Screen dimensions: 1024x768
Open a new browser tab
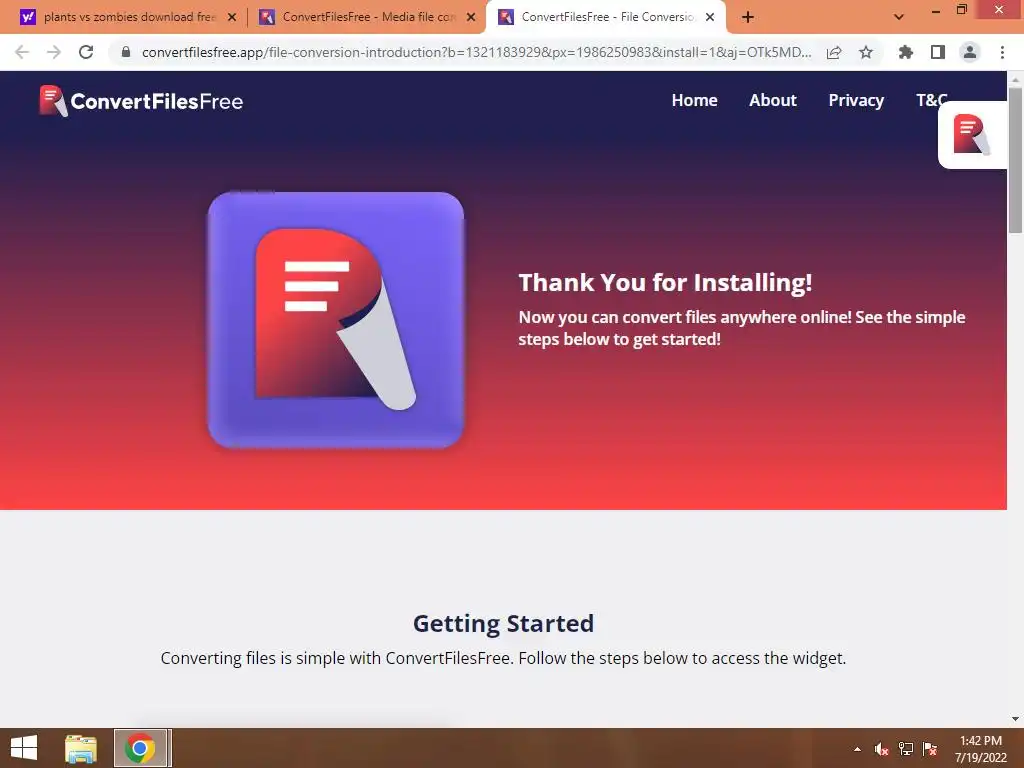pyautogui.click(x=748, y=17)
